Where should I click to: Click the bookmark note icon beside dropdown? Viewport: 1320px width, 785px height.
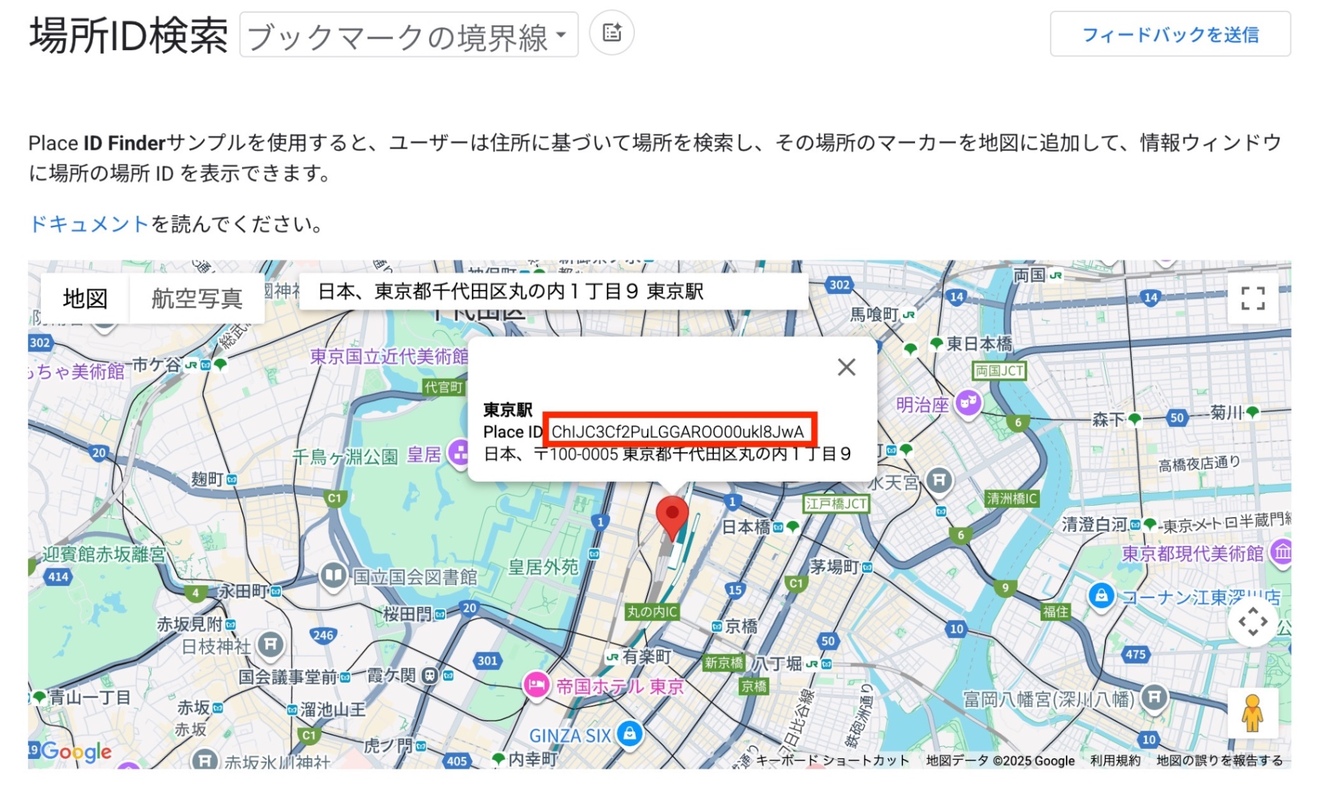(x=612, y=33)
